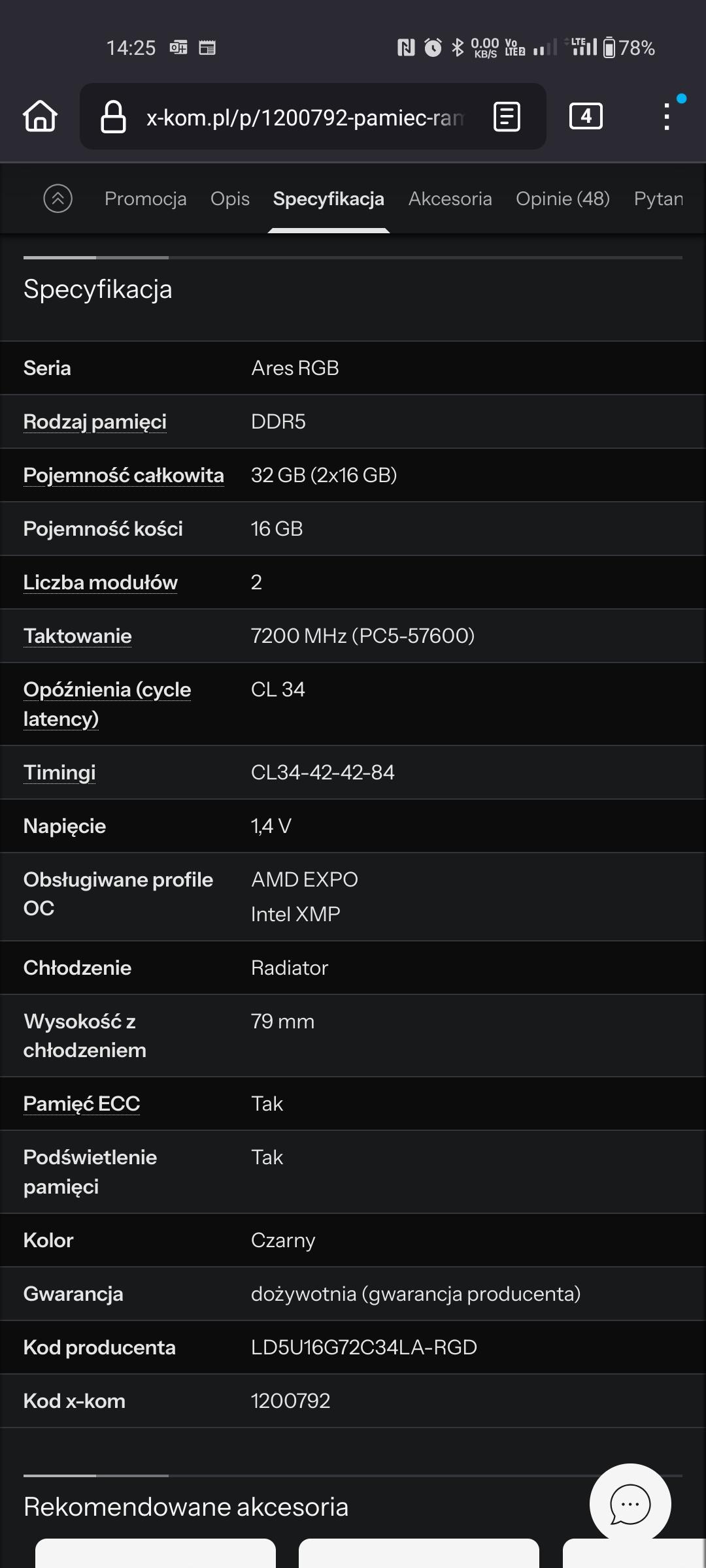Tap the Pojemność całkowita term link
The height and width of the screenshot is (1568, 706).
point(124,476)
